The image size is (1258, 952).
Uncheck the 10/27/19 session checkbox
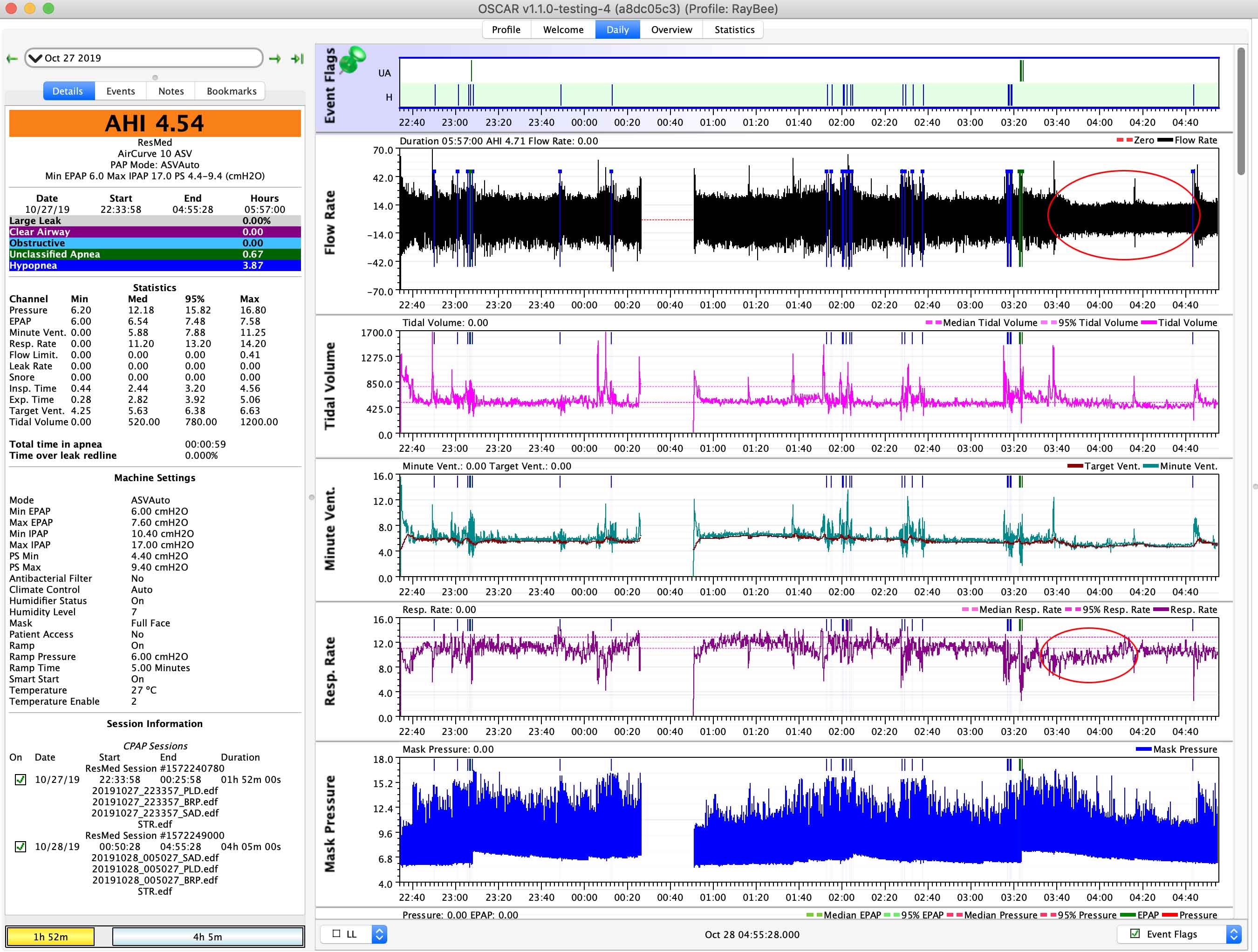coord(21,779)
